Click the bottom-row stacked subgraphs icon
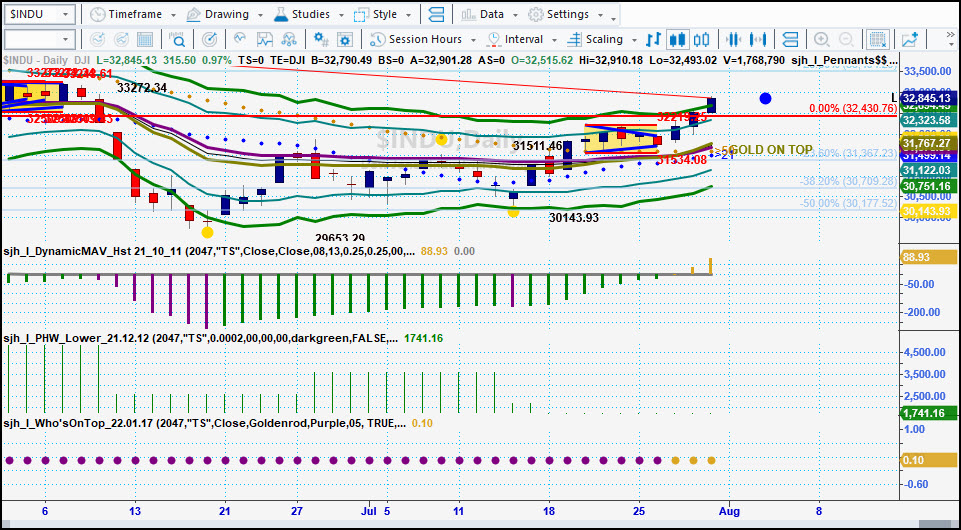Viewport: 961px width, 530px height. coord(791,40)
